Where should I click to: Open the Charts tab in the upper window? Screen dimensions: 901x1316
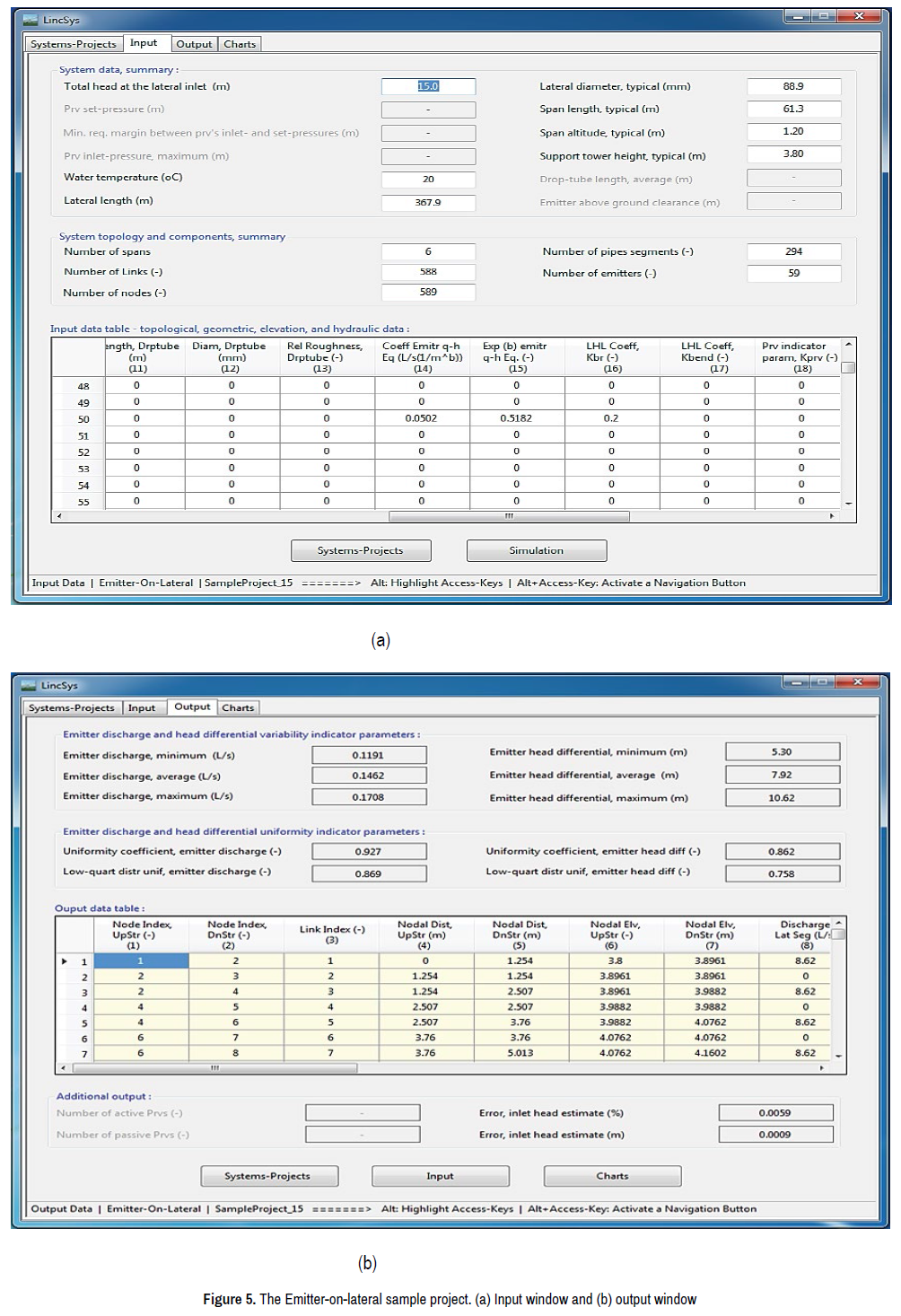[x=240, y=44]
